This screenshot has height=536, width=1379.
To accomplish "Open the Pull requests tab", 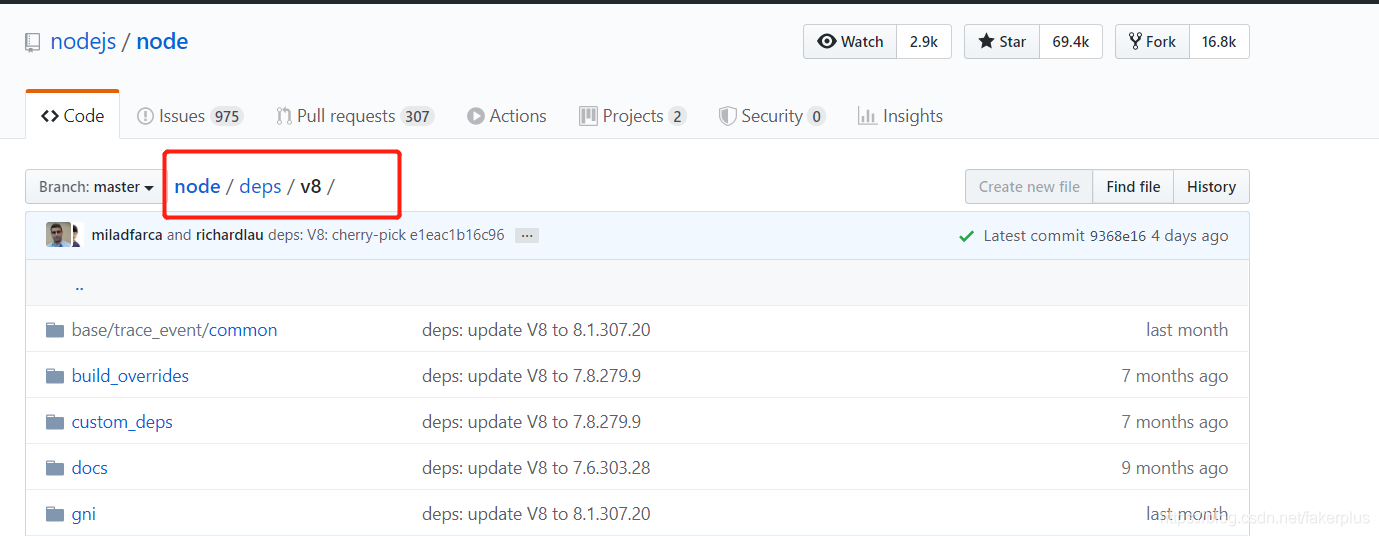I will [355, 116].
